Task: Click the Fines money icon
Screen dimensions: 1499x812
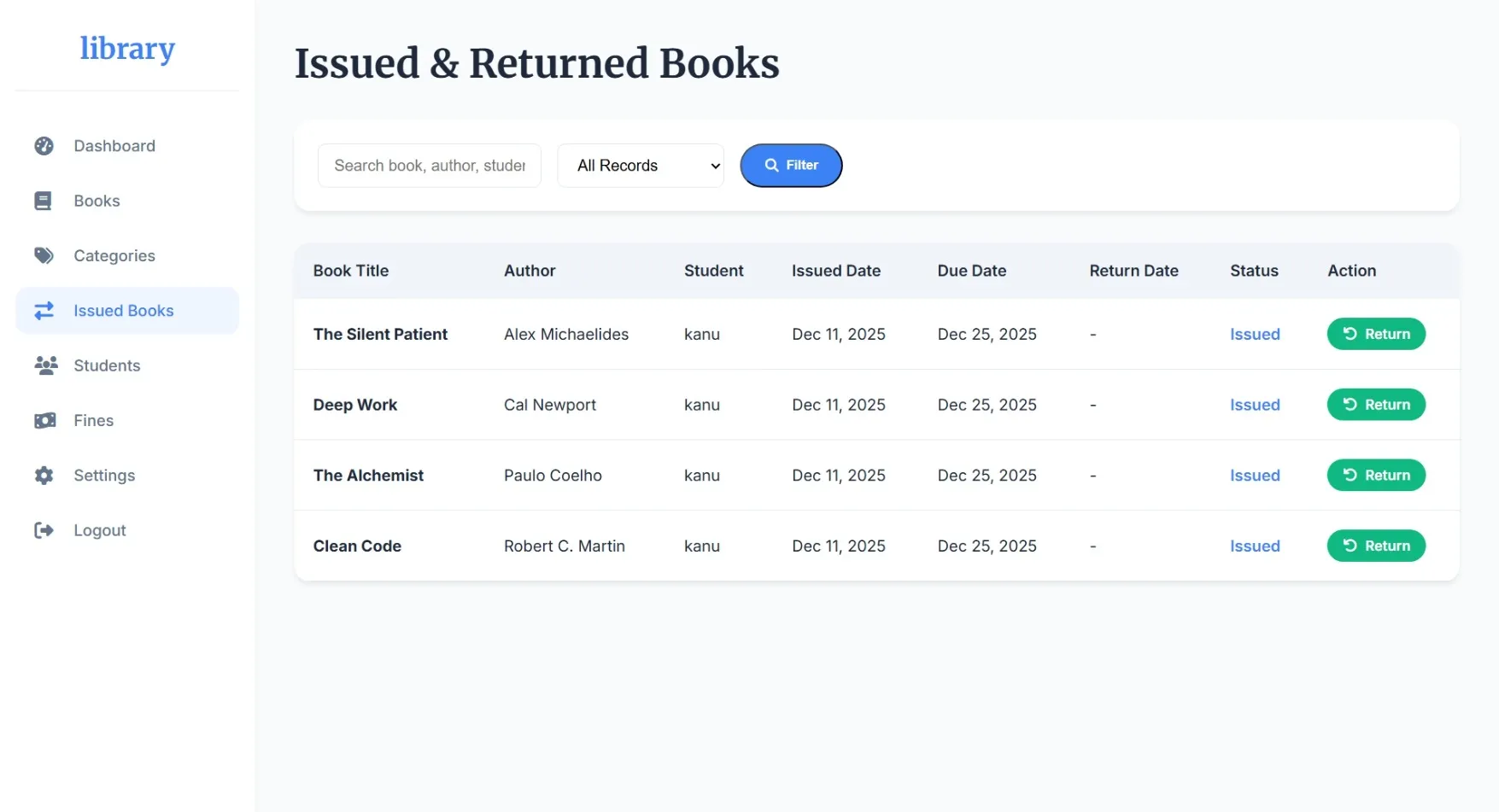Action: 44,420
